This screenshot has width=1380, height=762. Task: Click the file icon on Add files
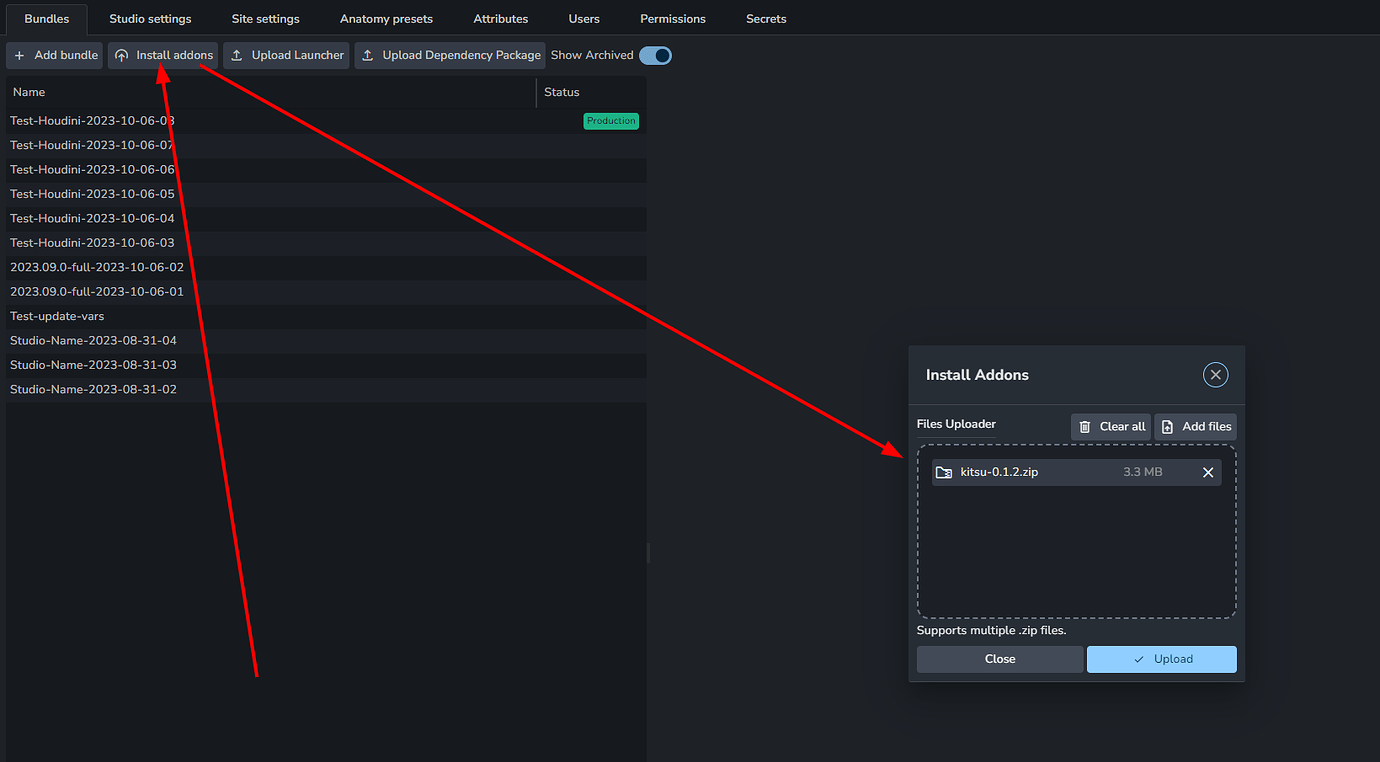(x=1167, y=425)
